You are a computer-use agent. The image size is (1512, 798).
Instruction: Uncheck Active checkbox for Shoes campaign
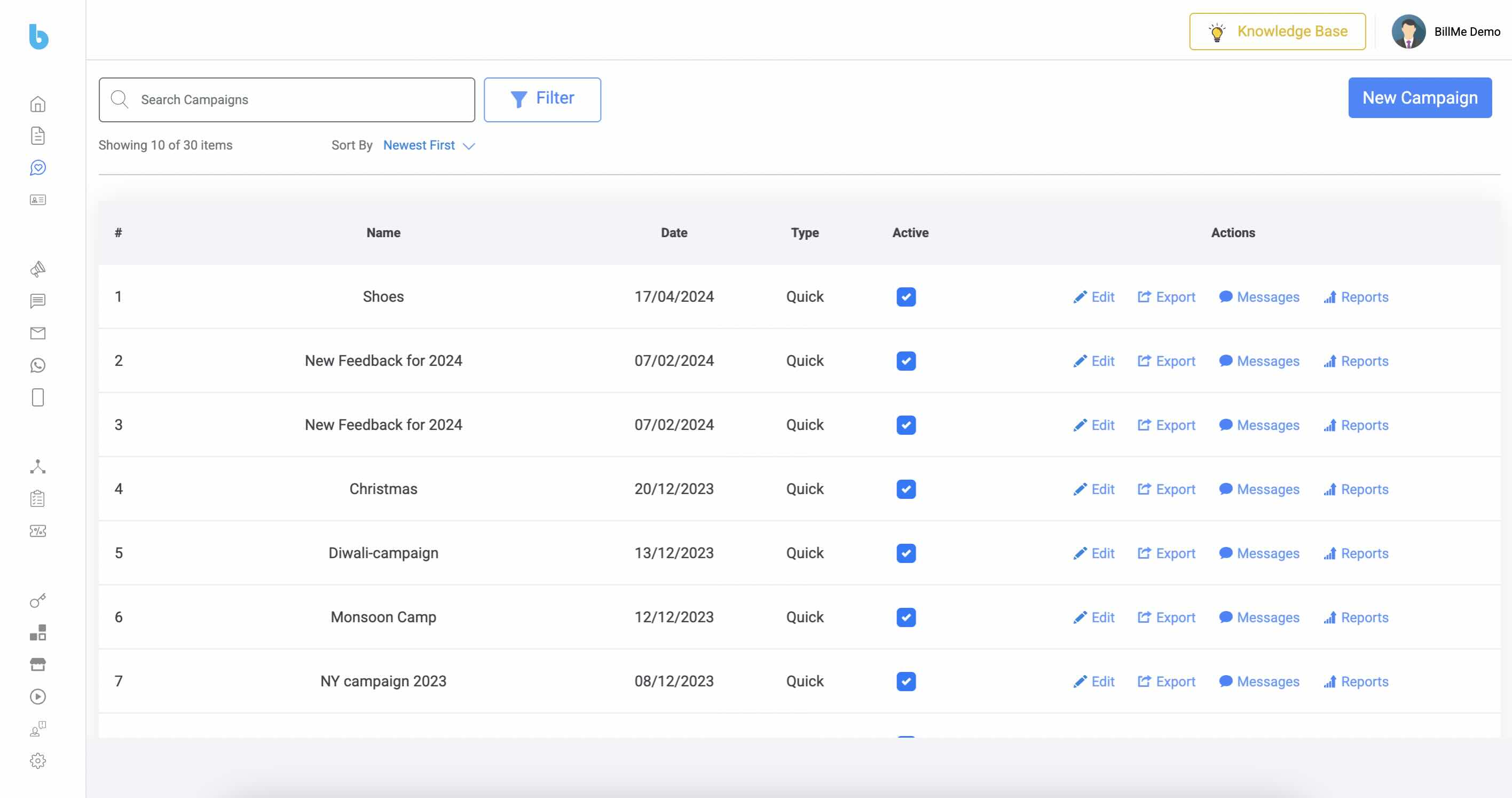tap(905, 296)
